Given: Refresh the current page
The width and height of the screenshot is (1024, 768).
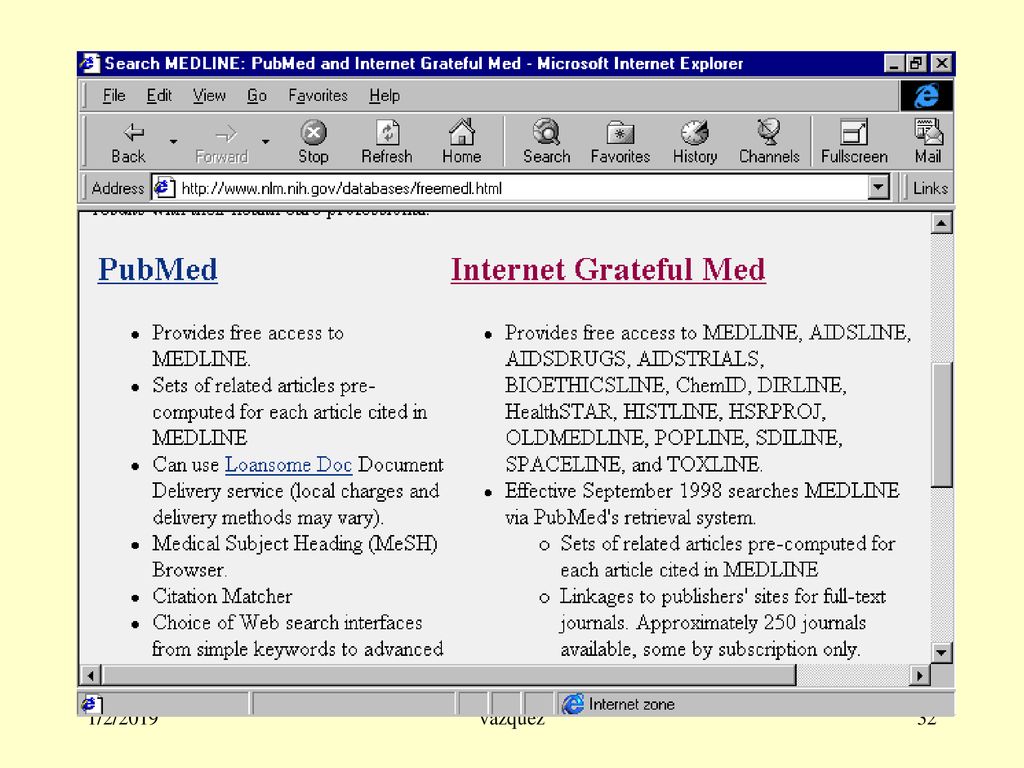Looking at the screenshot, I should pyautogui.click(x=387, y=142).
